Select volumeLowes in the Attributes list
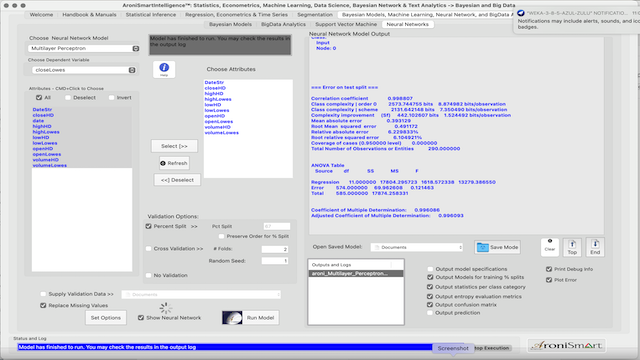 click(49, 165)
